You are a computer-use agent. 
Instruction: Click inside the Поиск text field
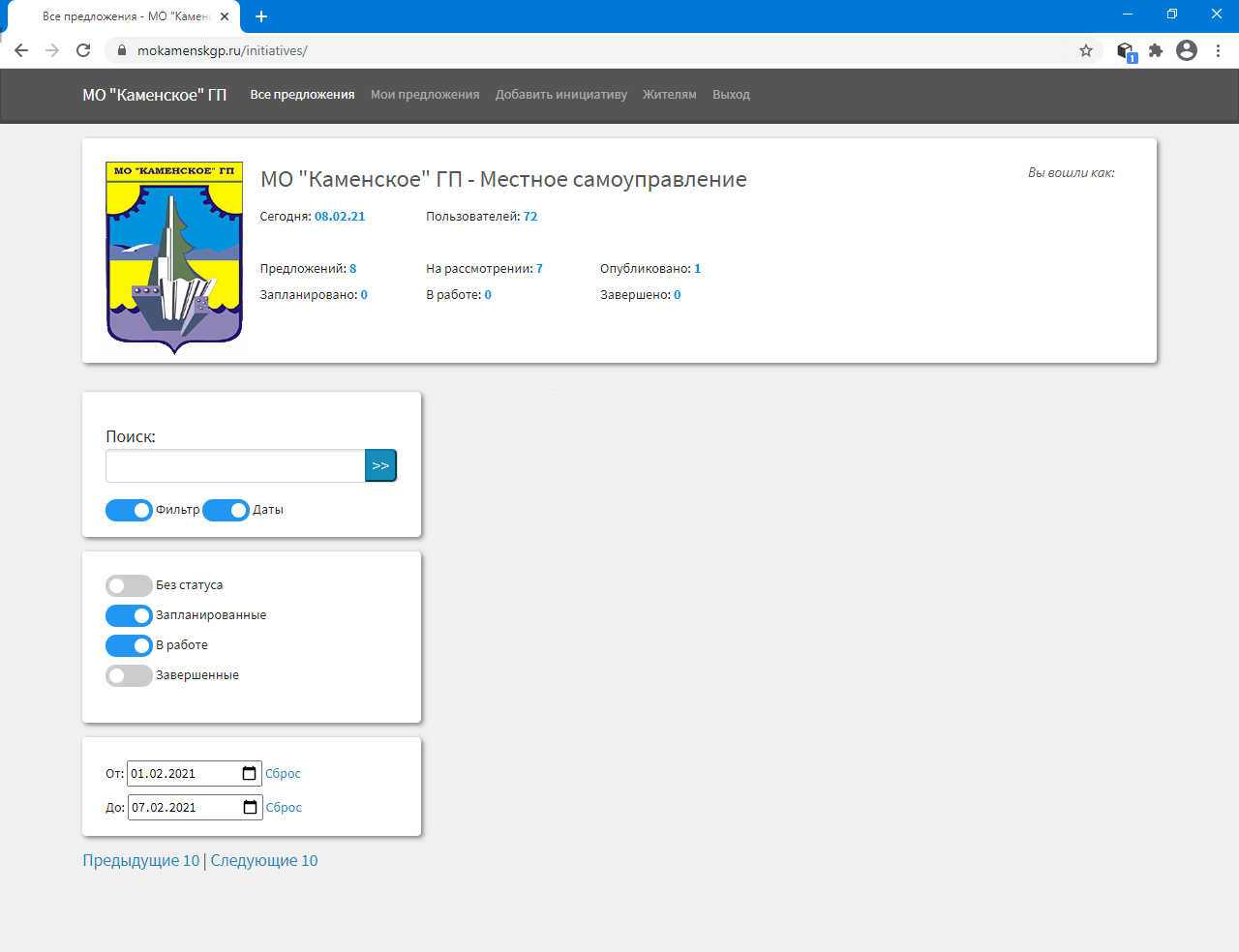(x=235, y=466)
